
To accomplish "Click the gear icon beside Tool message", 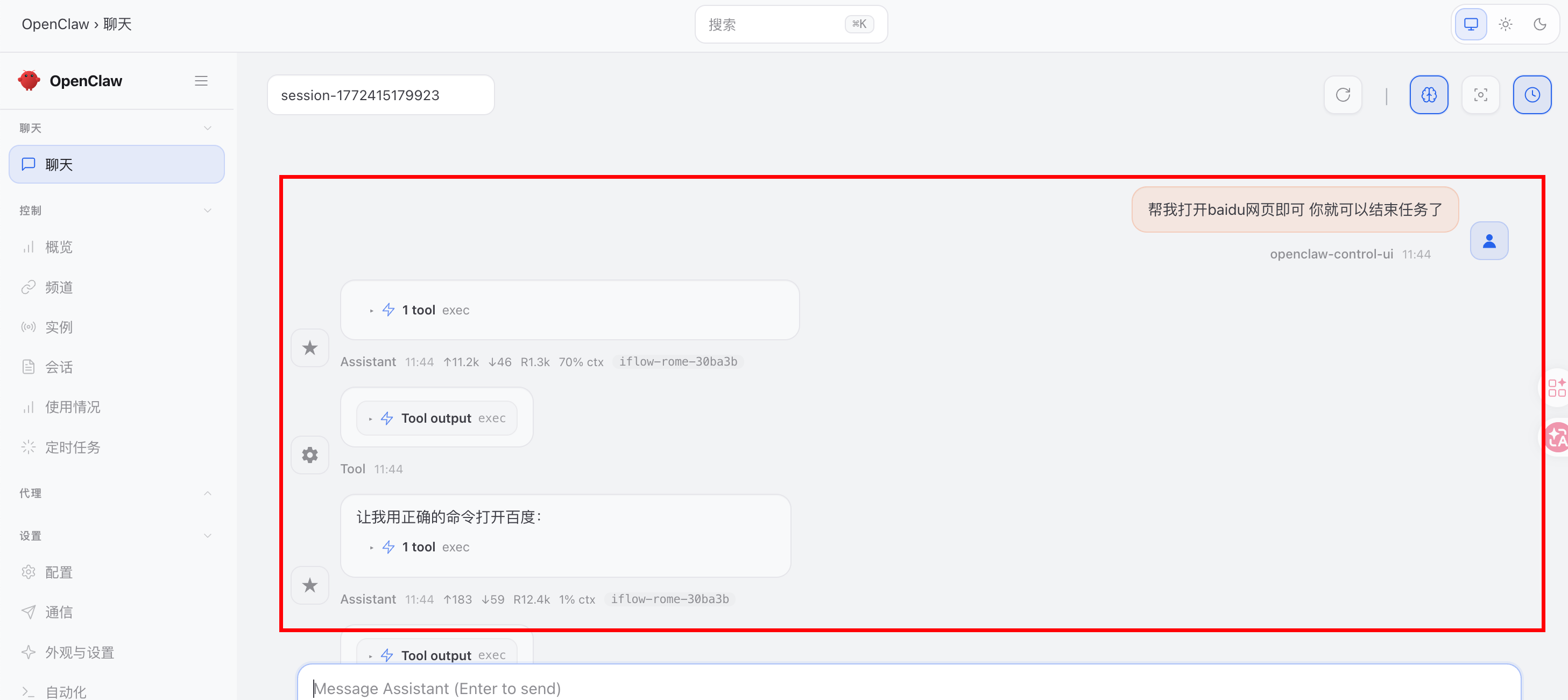I will pyautogui.click(x=310, y=454).
